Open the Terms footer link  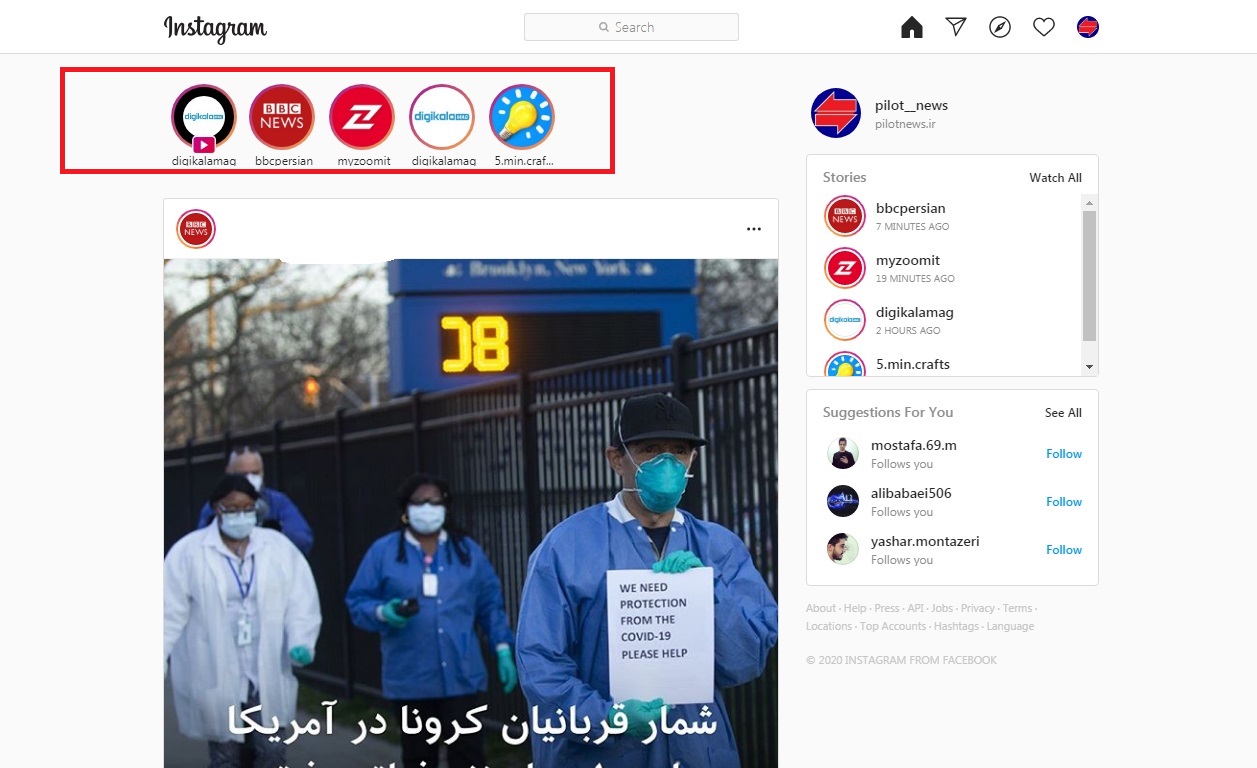pyautogui.click(x=1017, y=608)
